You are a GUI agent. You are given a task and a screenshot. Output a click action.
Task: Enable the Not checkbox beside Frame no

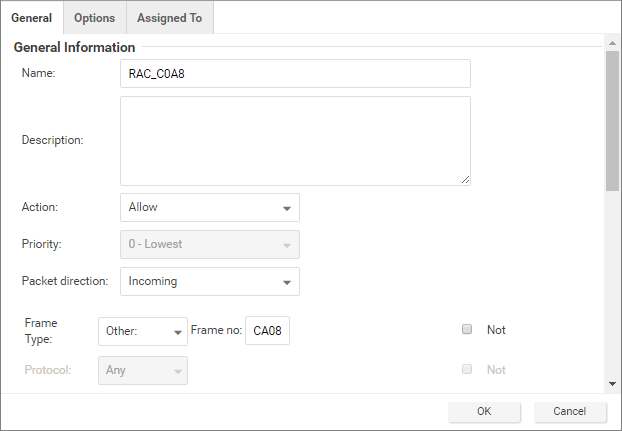tap(467, 330)
